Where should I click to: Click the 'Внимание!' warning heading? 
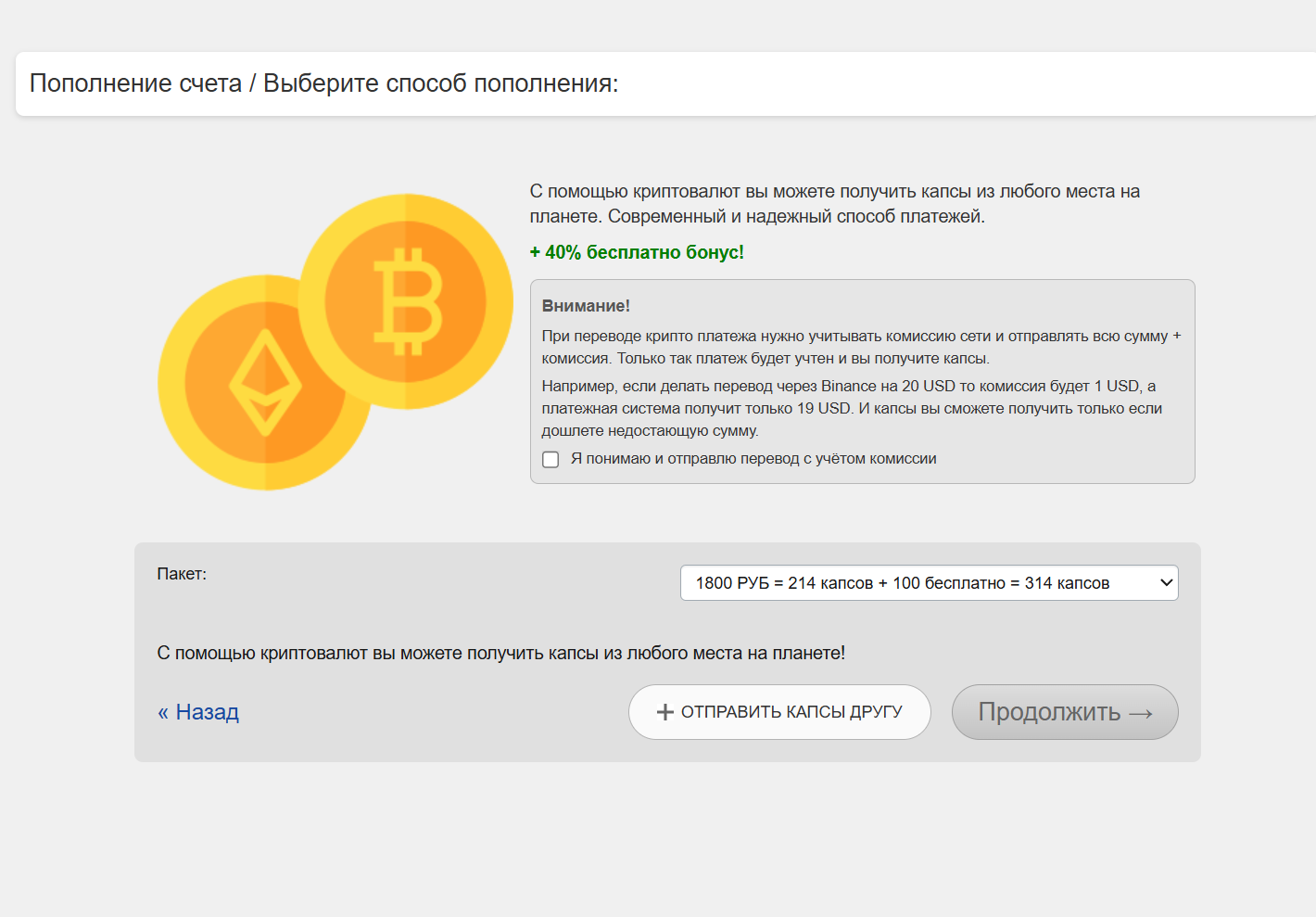(586, 306)
